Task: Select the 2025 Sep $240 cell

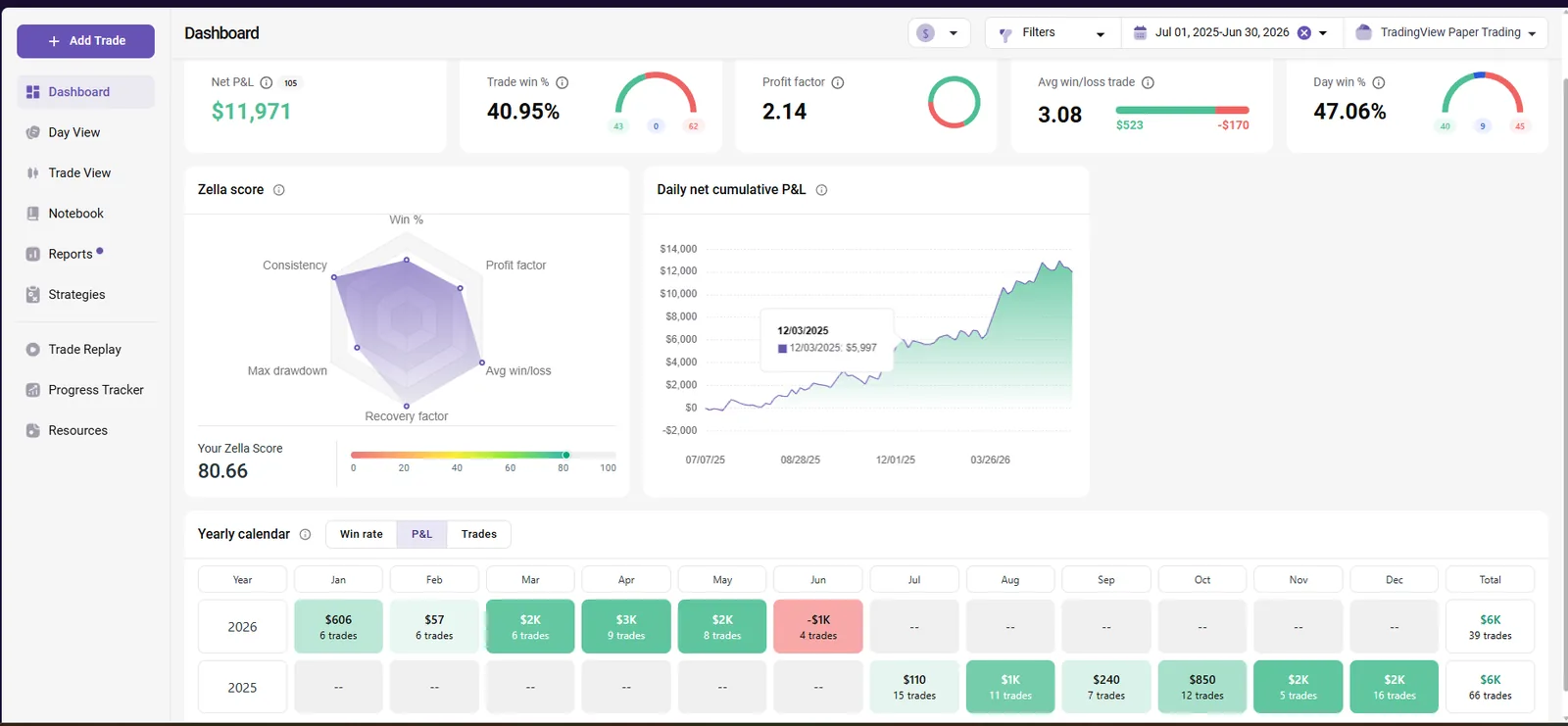Action: click(x=1106, y=687)
